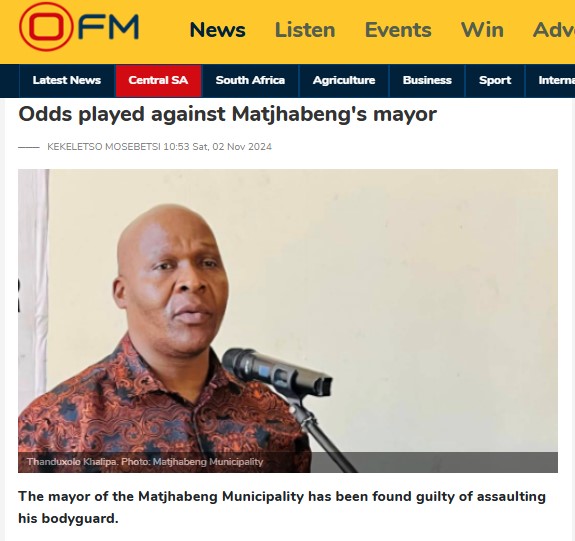575x541 pixels.
Task: Select the Business news tab
Action: [x=427, y=80]
